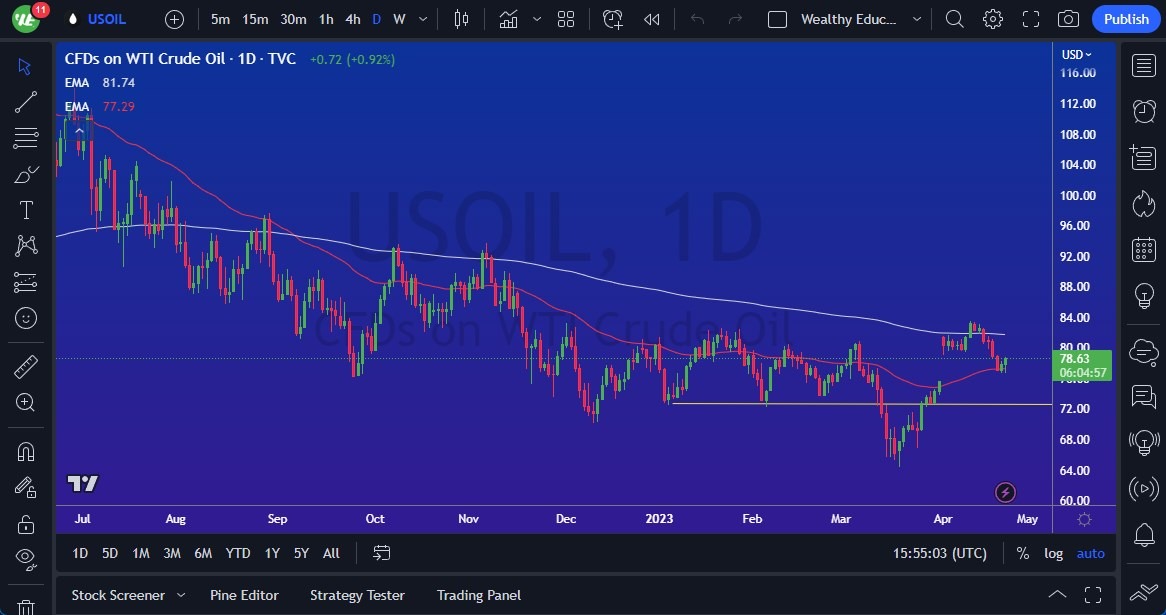Toggle log scale on price axis
The image size is (1166, 615).
click(x=1053, y=553)
